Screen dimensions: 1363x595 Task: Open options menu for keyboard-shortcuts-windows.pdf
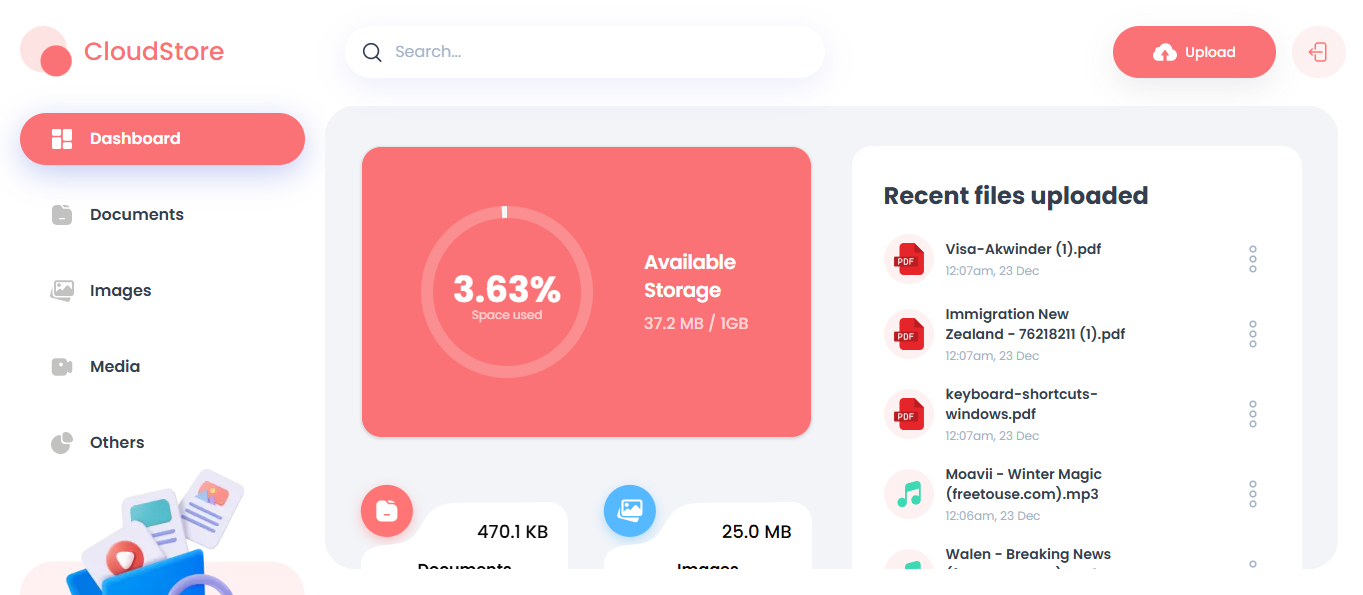1252,414
